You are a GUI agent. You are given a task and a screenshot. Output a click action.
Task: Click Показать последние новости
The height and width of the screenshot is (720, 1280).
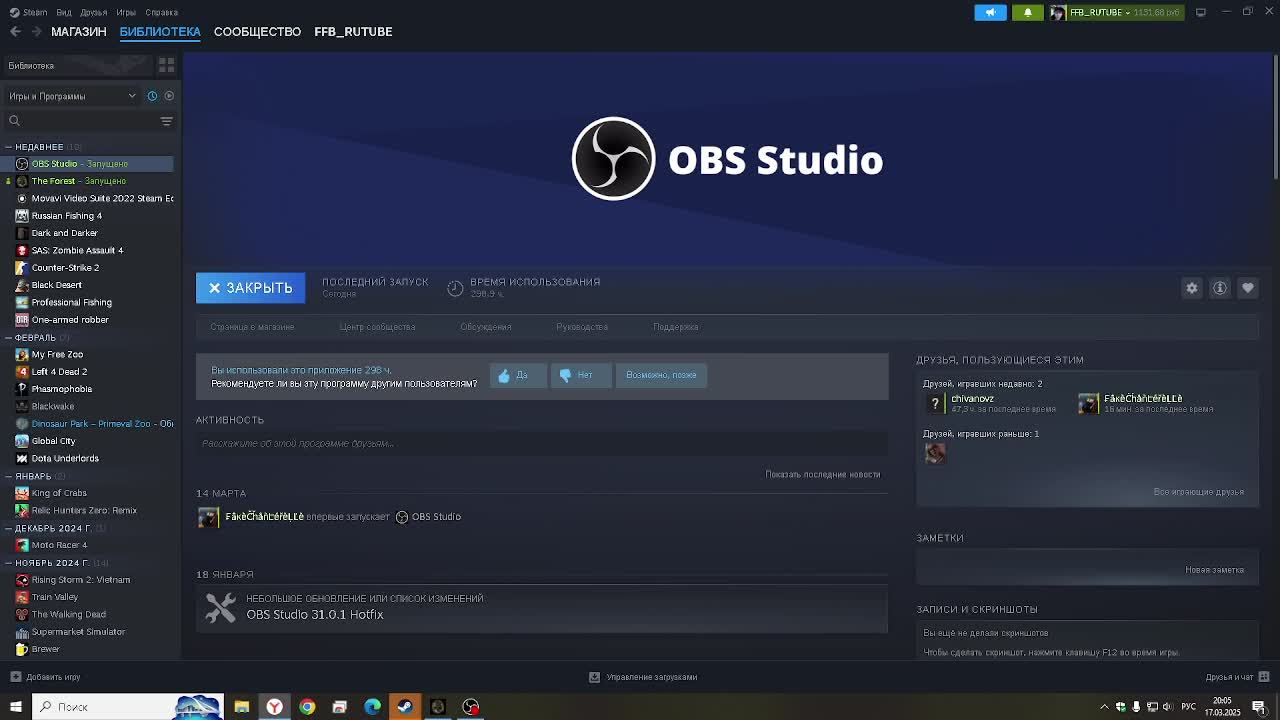coord(822,474)
